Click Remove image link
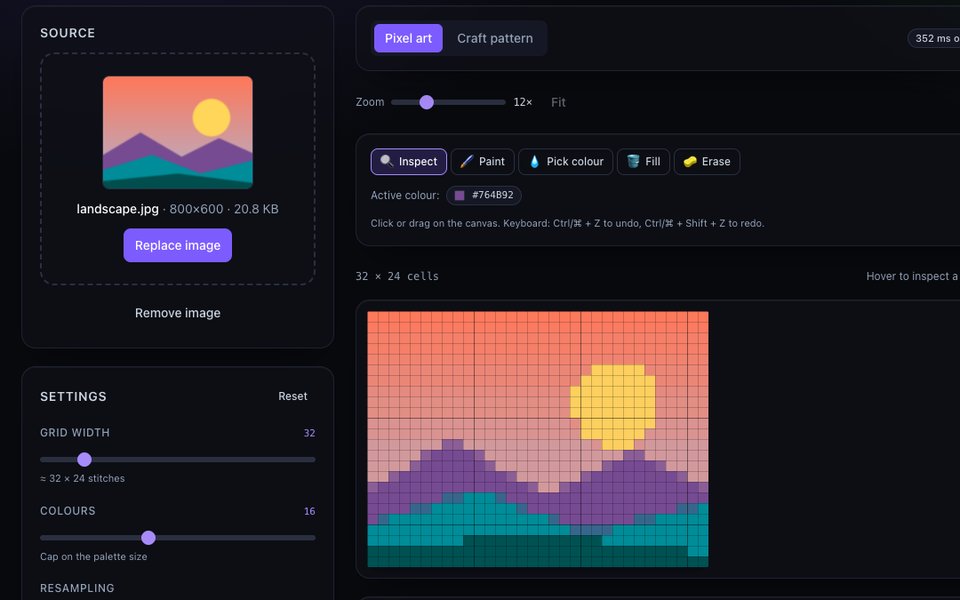This screenshot has height=600, width=960. (178, 313)
